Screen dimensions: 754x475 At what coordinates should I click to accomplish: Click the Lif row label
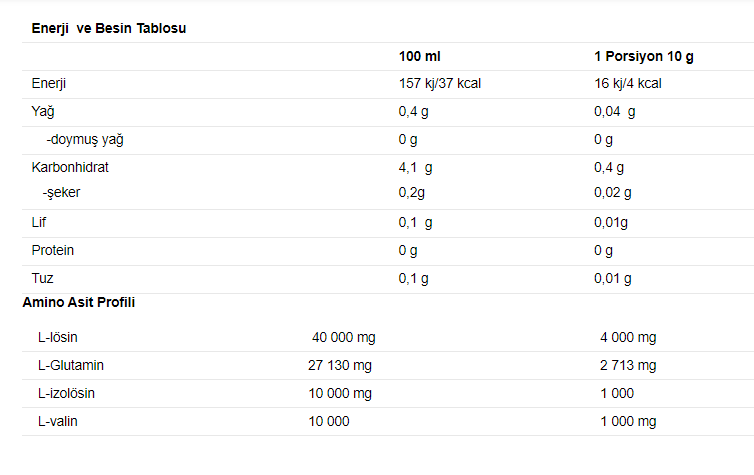click(38, 223)
